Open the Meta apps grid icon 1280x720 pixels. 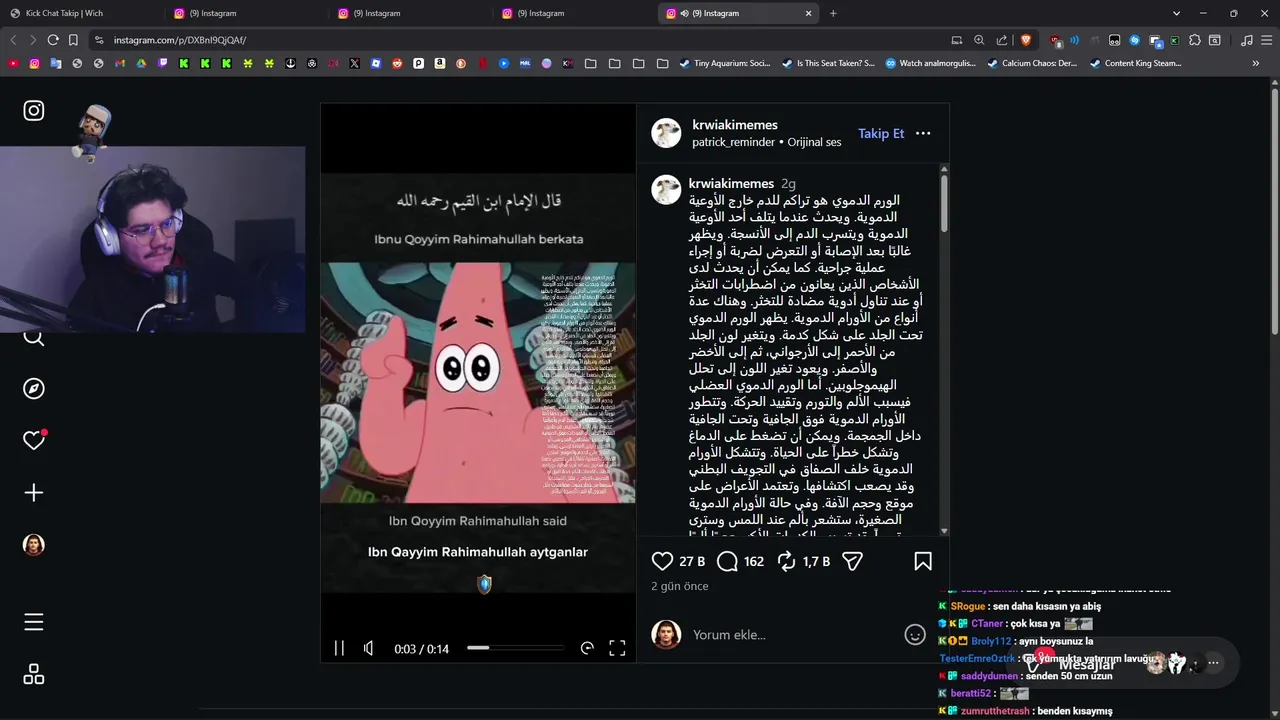34,674
